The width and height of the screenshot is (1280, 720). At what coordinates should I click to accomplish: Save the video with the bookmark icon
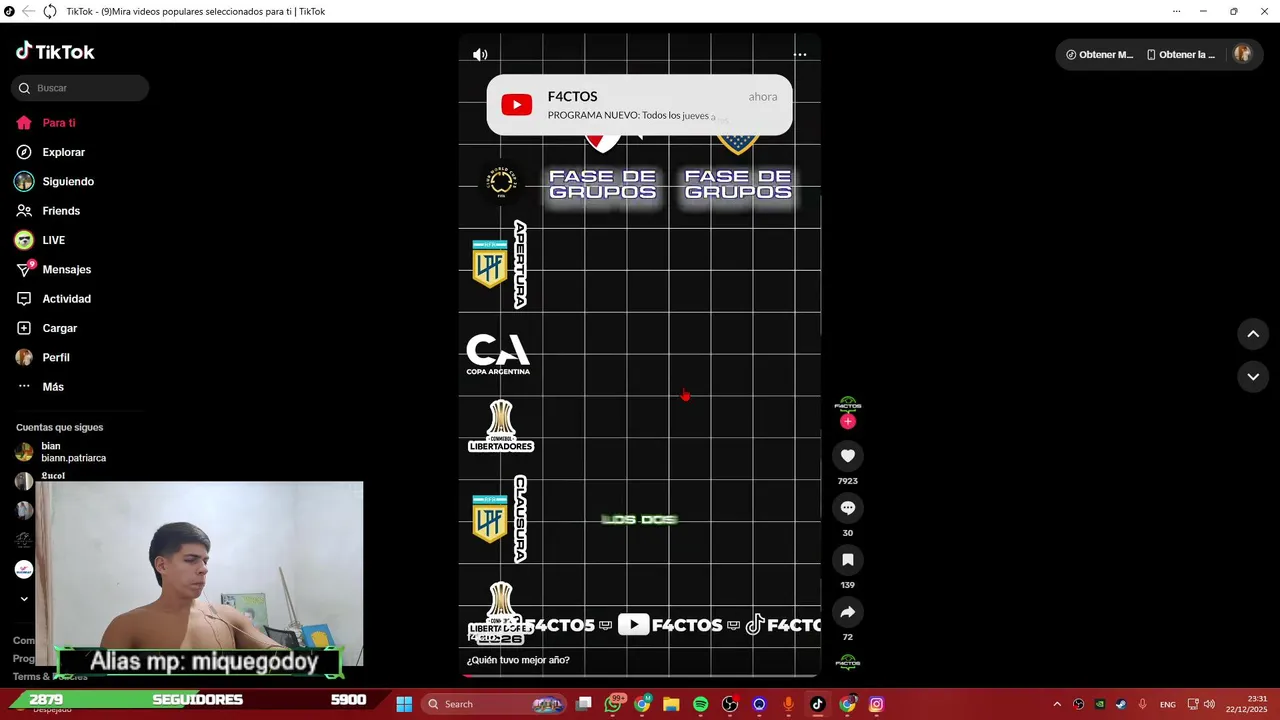[x=848, y=560]
